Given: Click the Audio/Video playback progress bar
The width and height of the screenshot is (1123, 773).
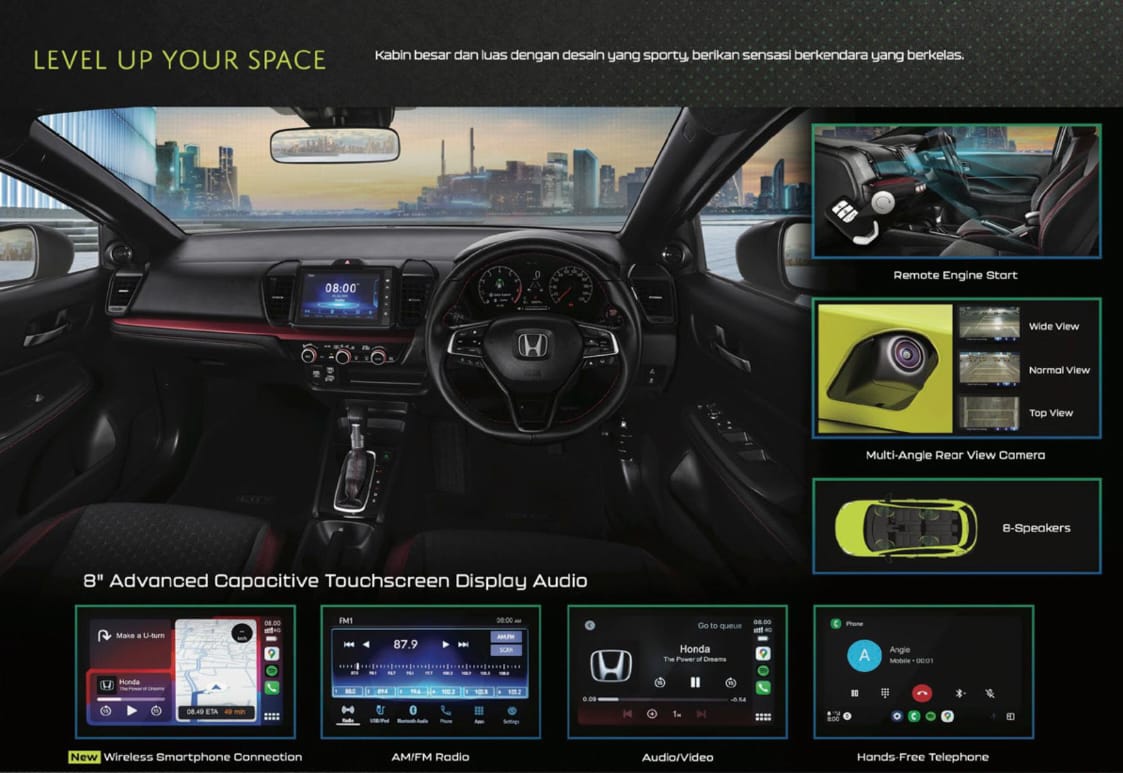Looking at the screenshot, I should pyautogui.click(x=664, y=698).
